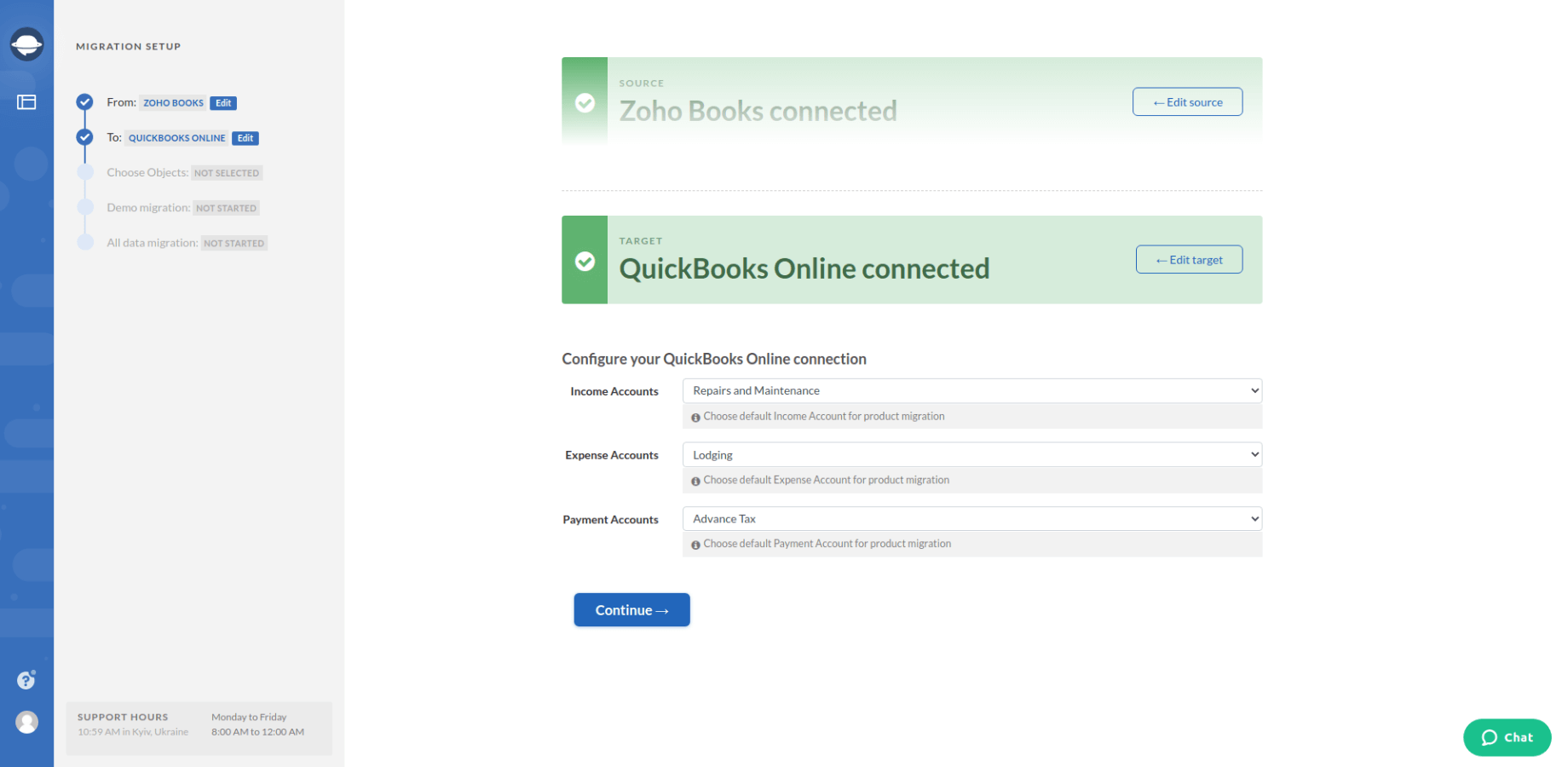
Task: Click the Expense Accounts label
Action: tap(612, 455)
